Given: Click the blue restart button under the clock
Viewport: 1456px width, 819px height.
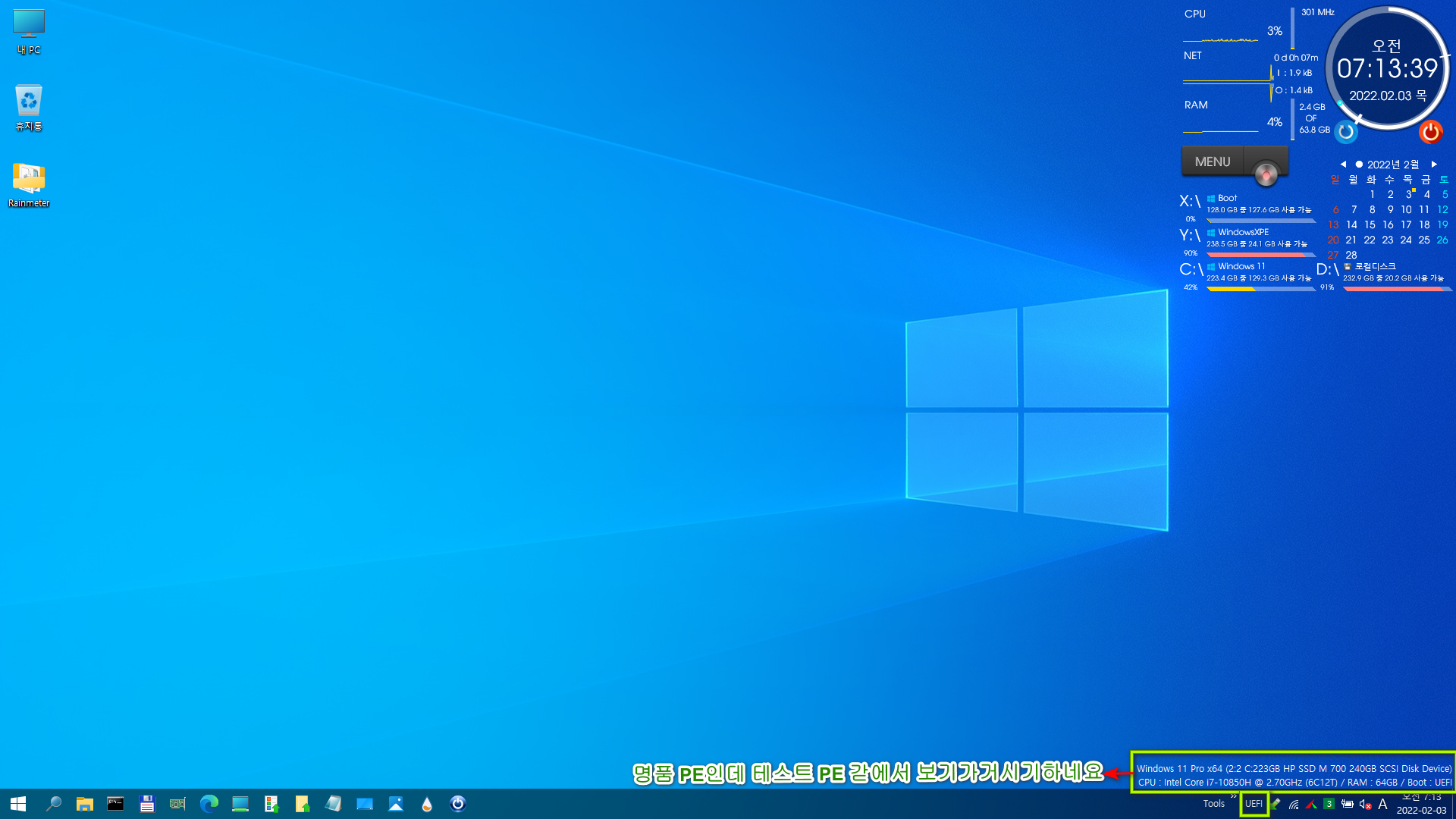Looking at the screenshot, I should pos(1346,132).
